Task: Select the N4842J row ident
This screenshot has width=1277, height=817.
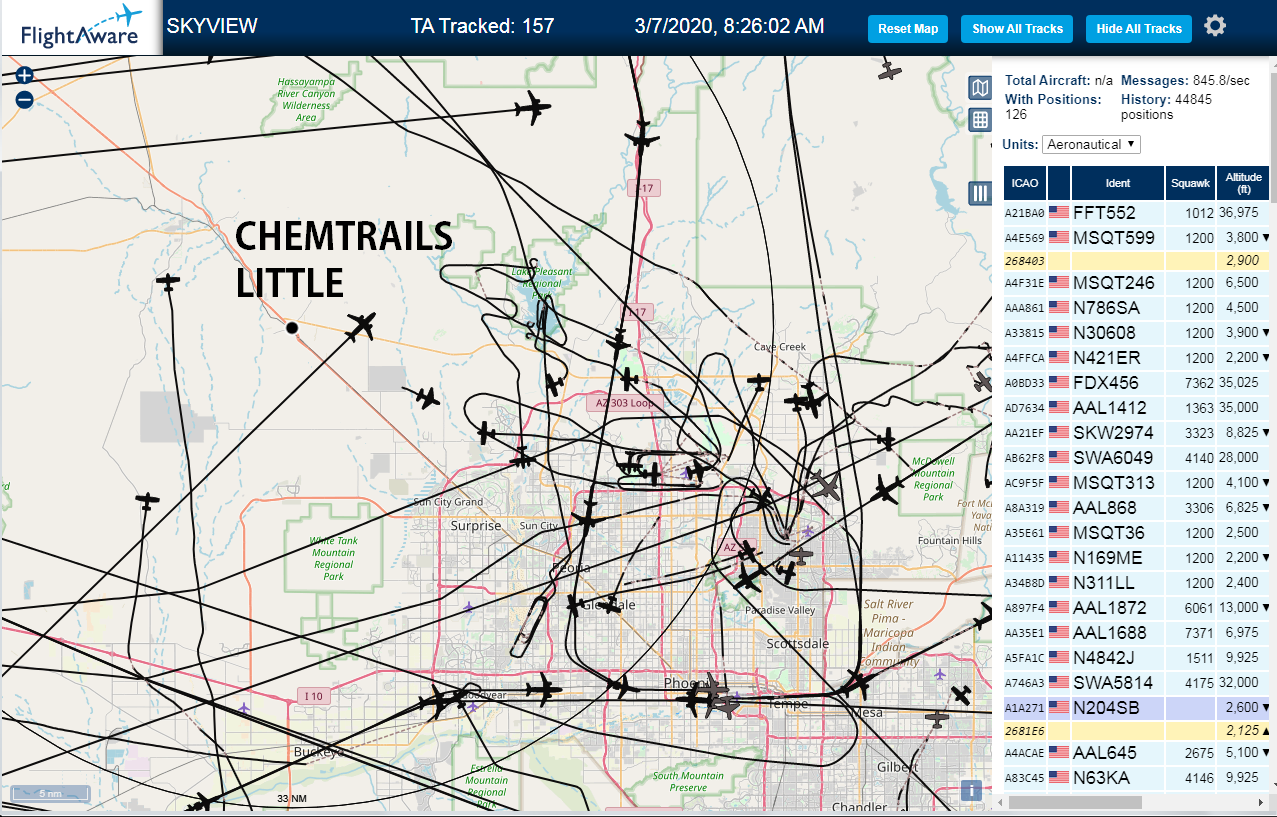Action: point(1104,657)
